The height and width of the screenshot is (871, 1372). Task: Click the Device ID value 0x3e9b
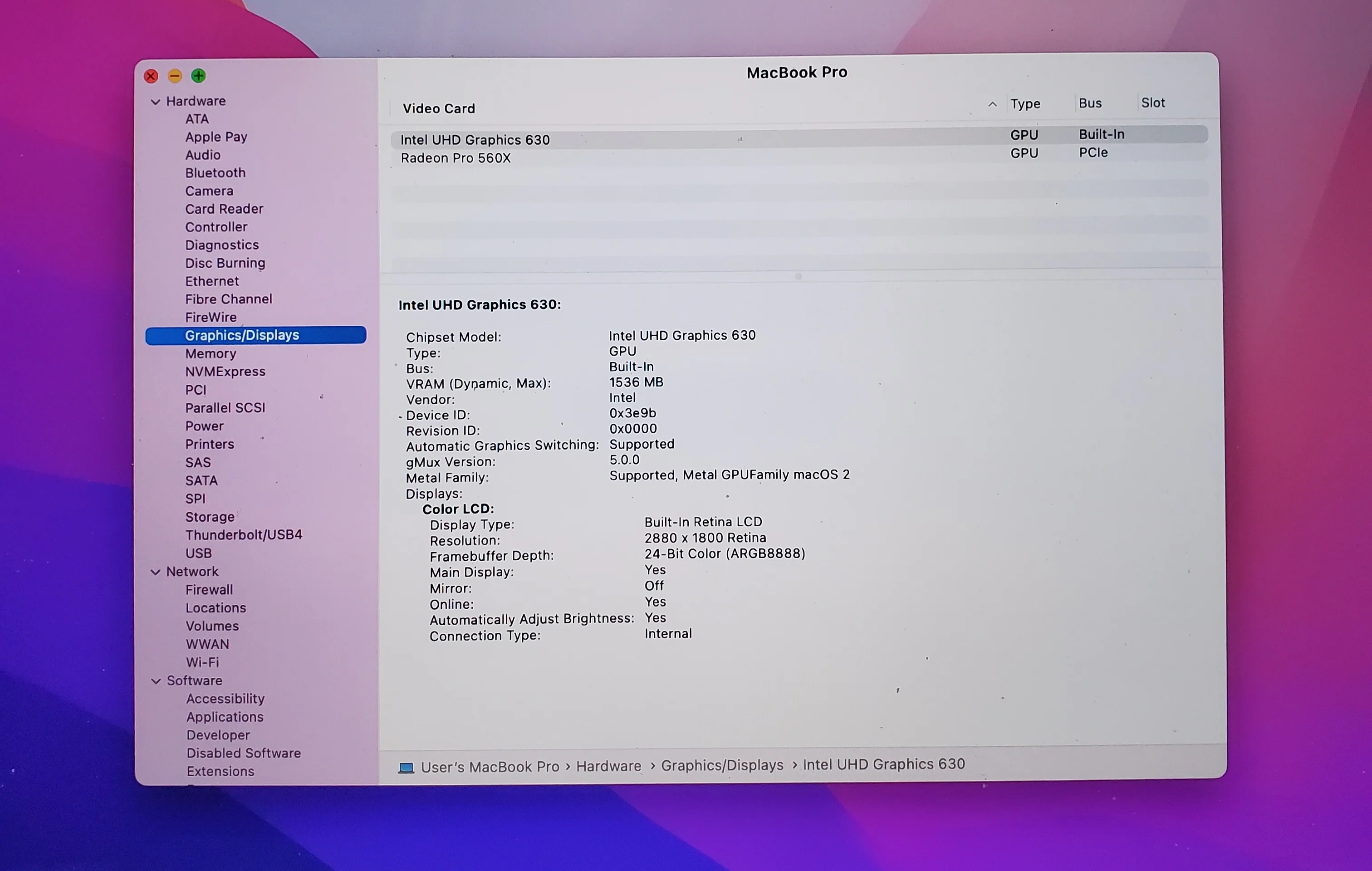[632, 414]
